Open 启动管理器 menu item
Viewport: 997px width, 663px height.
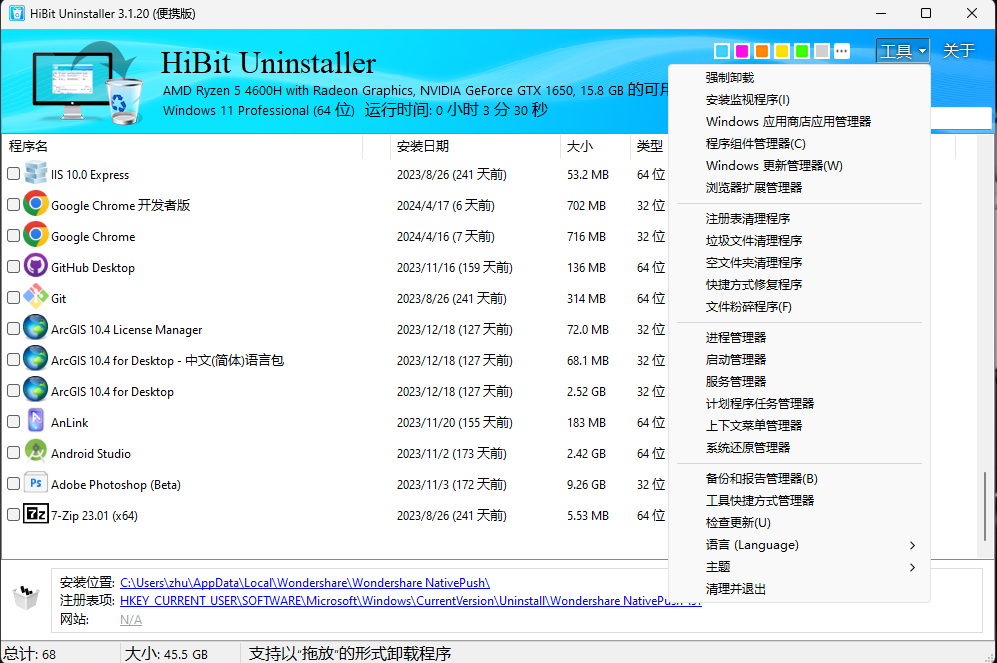tap(799, 360)
